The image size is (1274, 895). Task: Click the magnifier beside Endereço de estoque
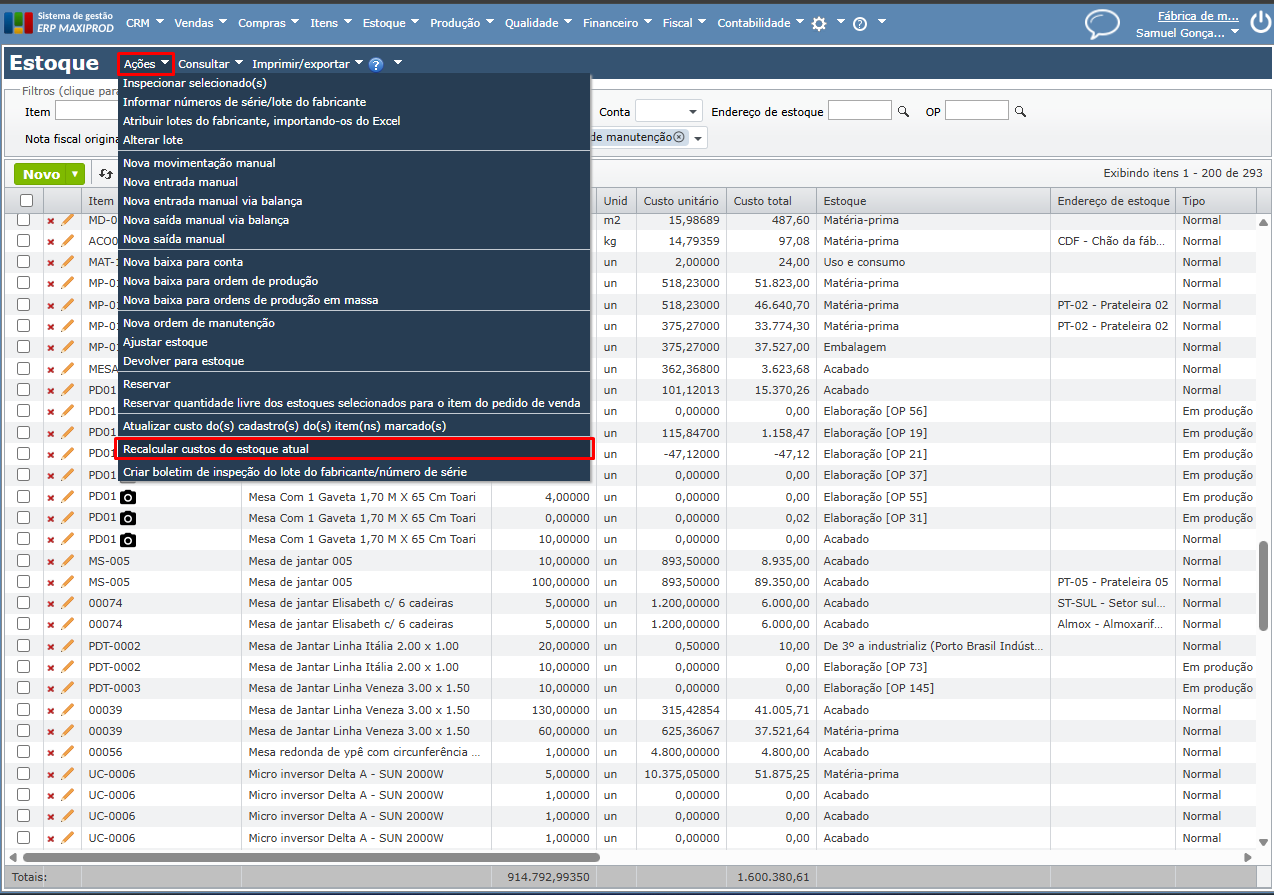coord(903,112)
